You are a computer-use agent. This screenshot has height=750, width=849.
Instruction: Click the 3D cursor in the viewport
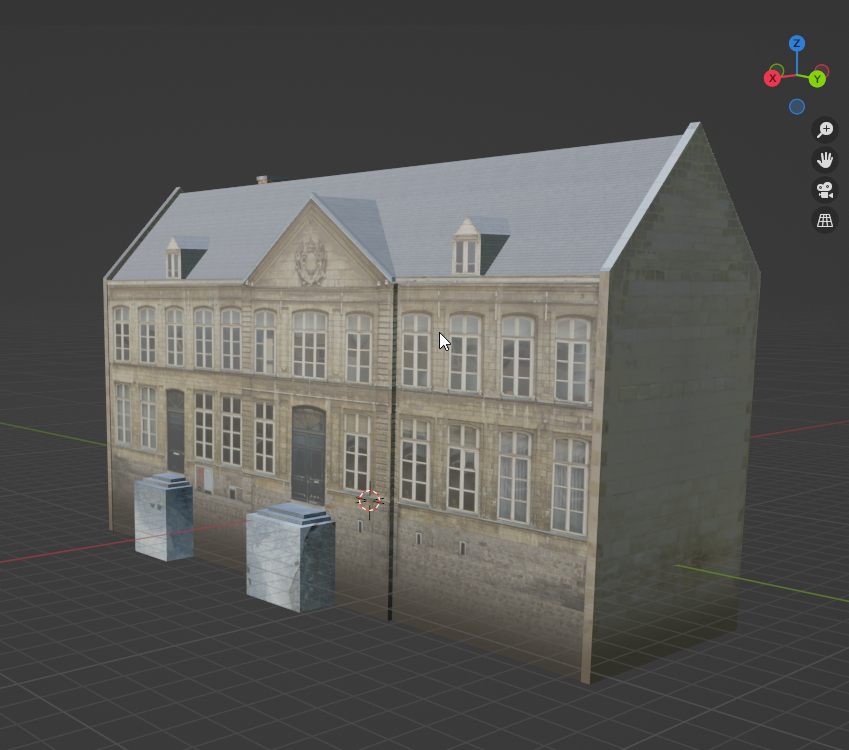click(370, 500)
